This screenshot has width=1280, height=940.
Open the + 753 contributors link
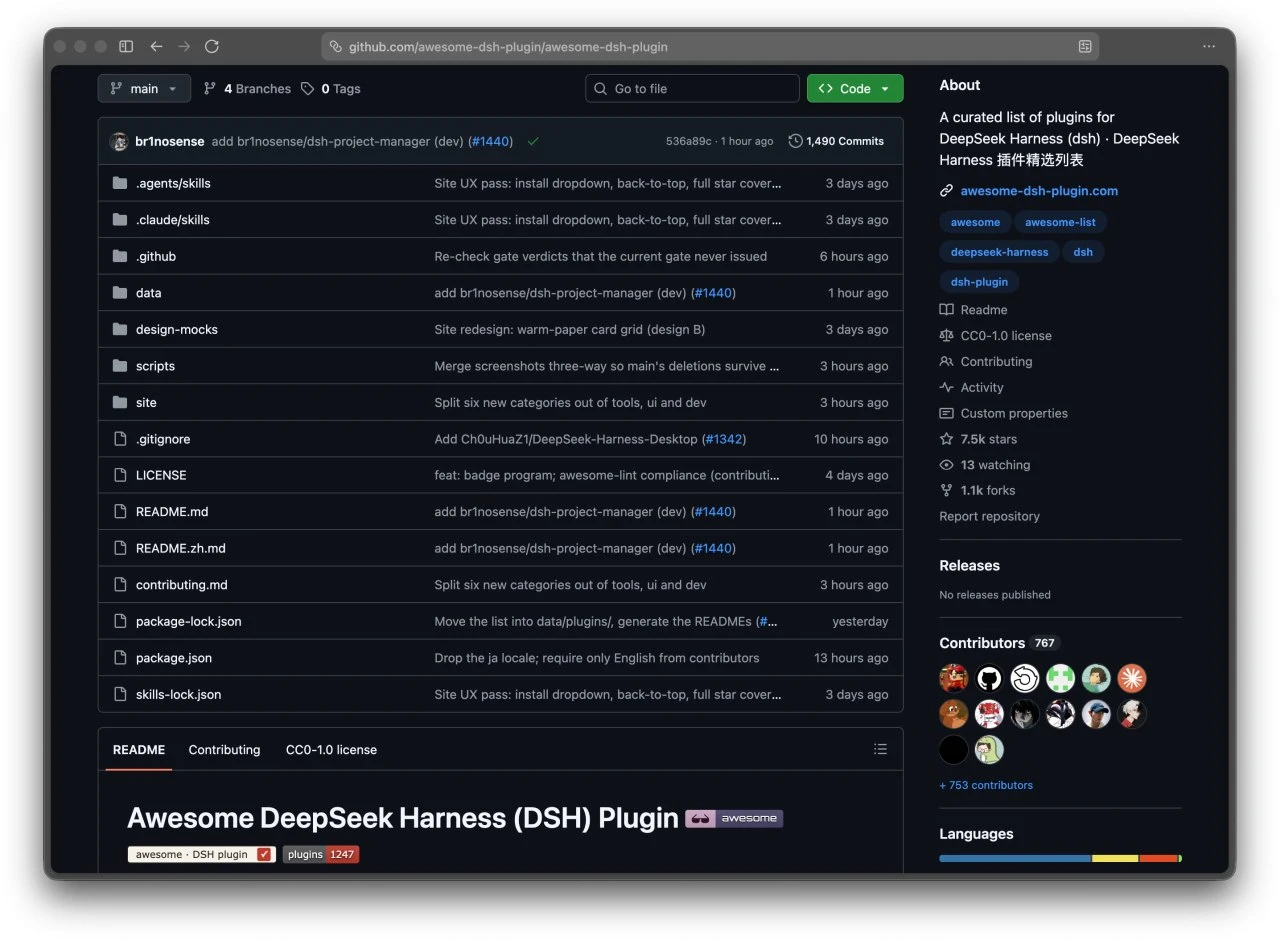pos(986,785)
